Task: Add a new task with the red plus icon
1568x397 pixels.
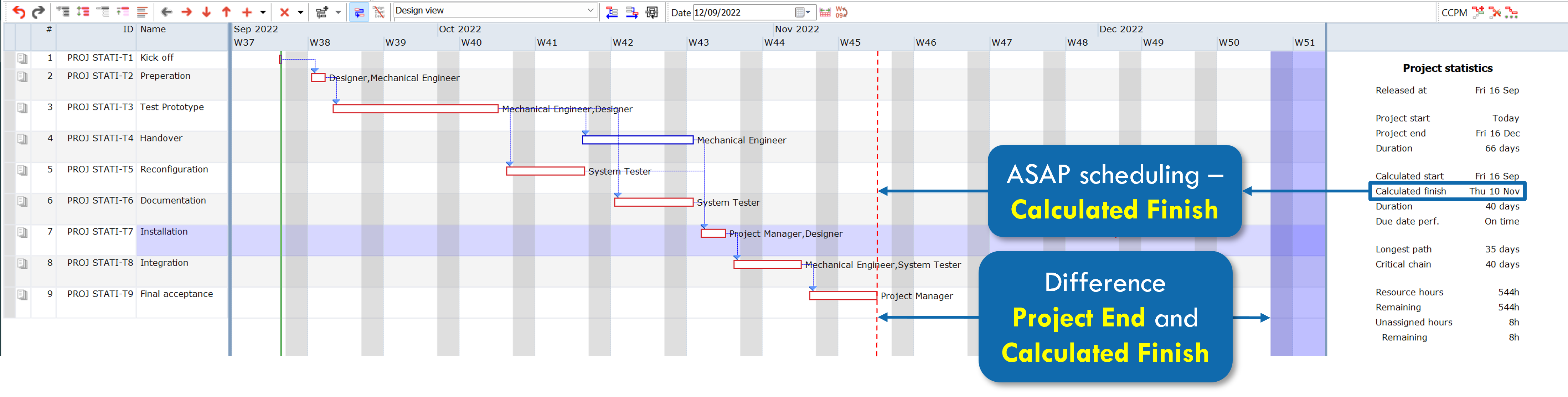Action: [x=247, y=11]
